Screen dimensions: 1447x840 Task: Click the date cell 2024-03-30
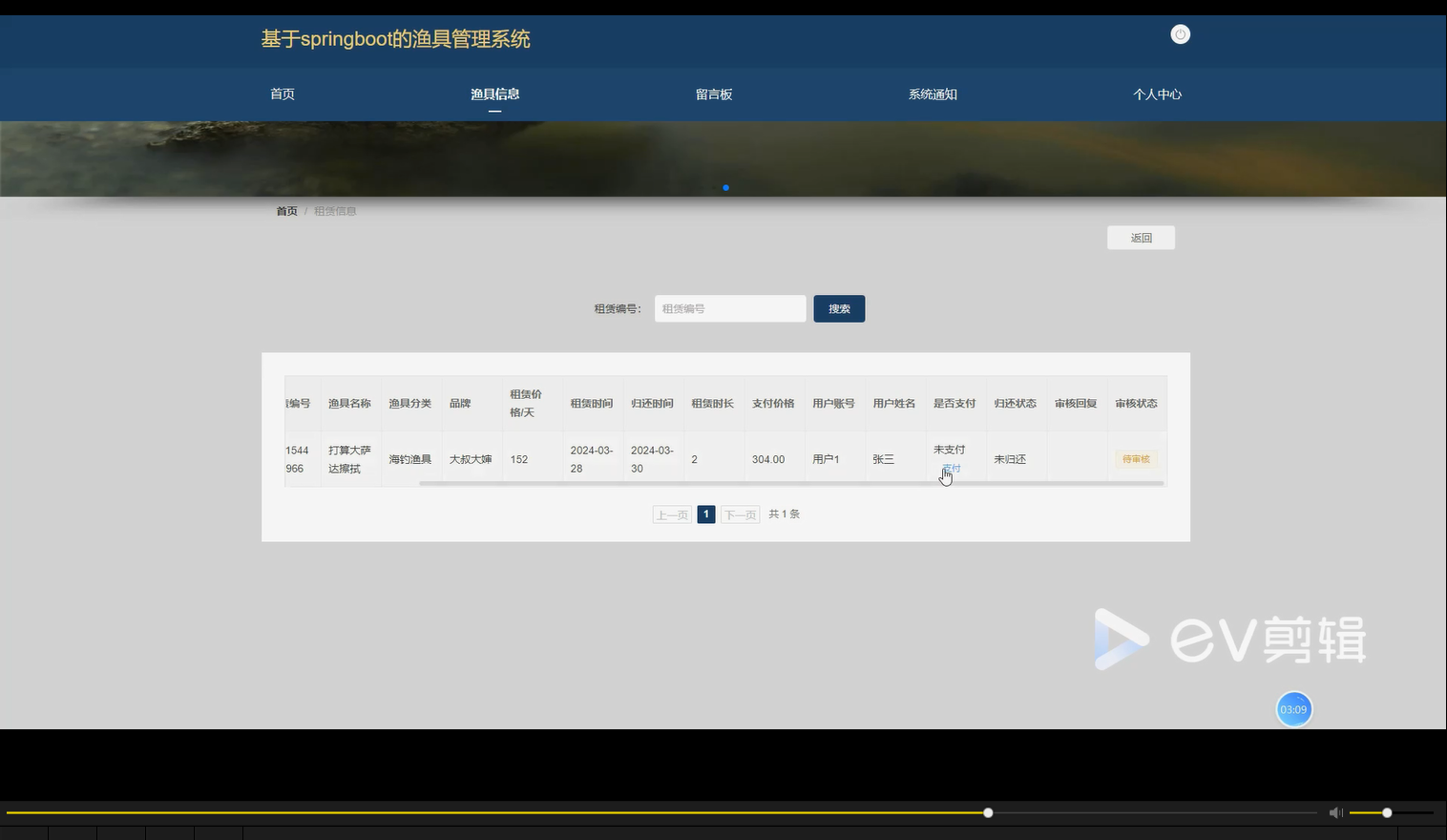[x=652, y=459]
